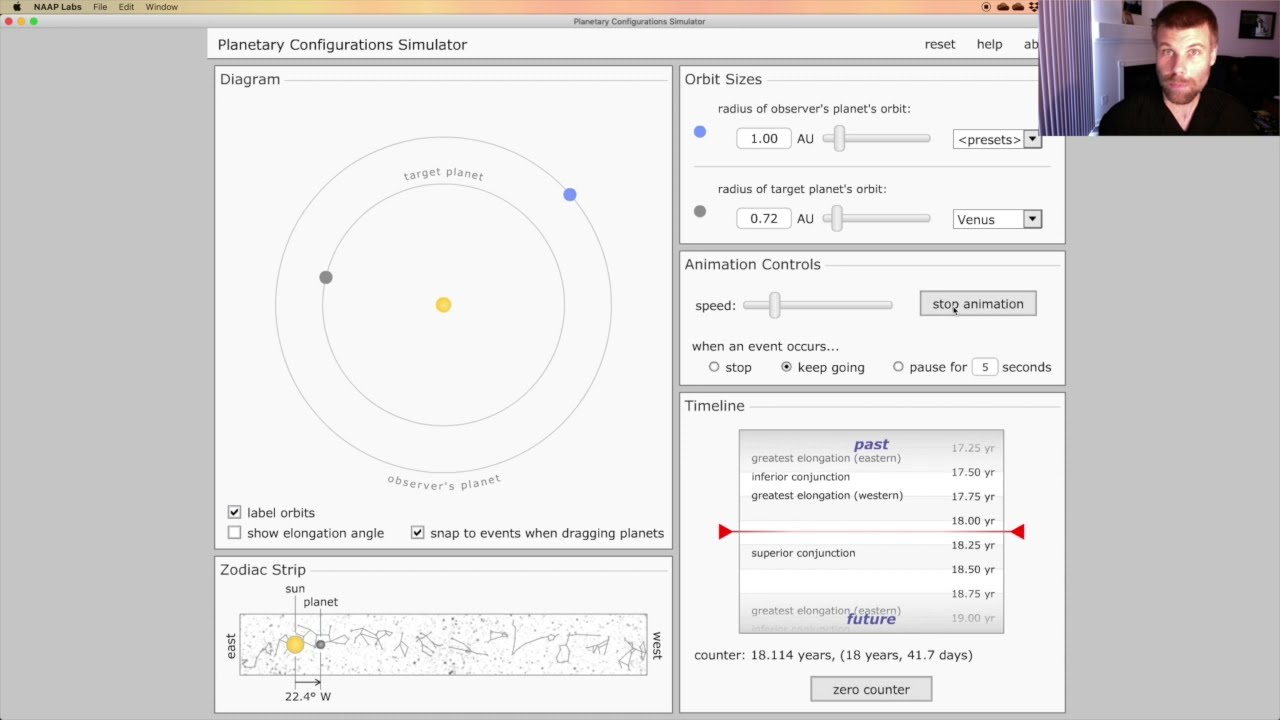
Task: Enable show elongation angle checkbox
Action: pos(234,533)
